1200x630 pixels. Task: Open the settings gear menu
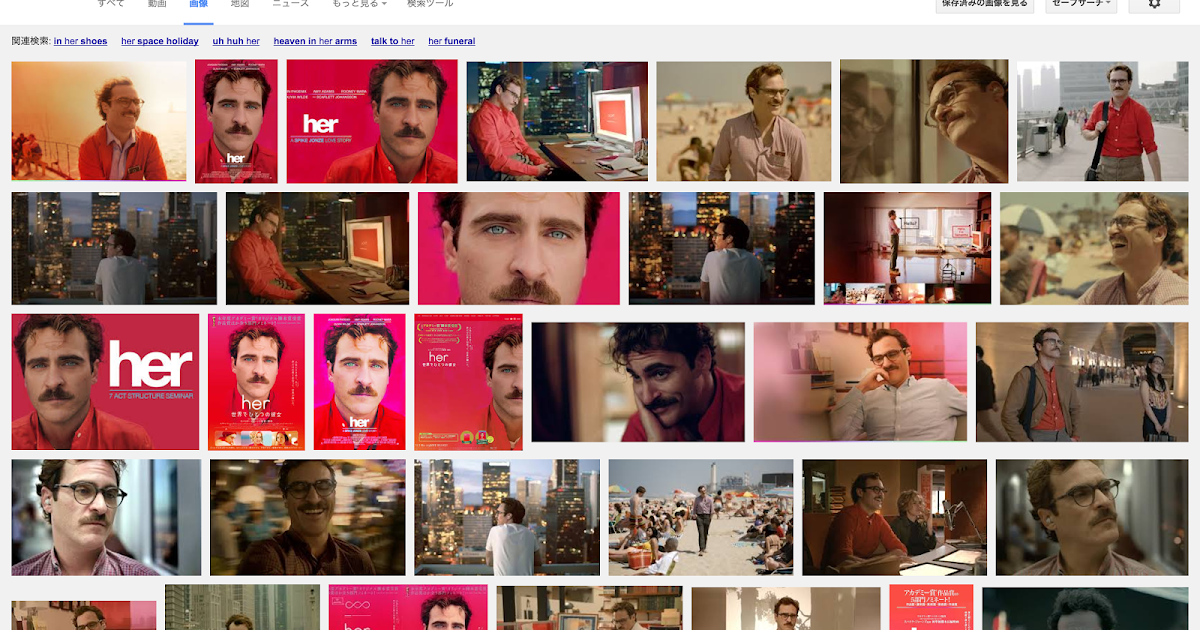tap(1153, 3)
